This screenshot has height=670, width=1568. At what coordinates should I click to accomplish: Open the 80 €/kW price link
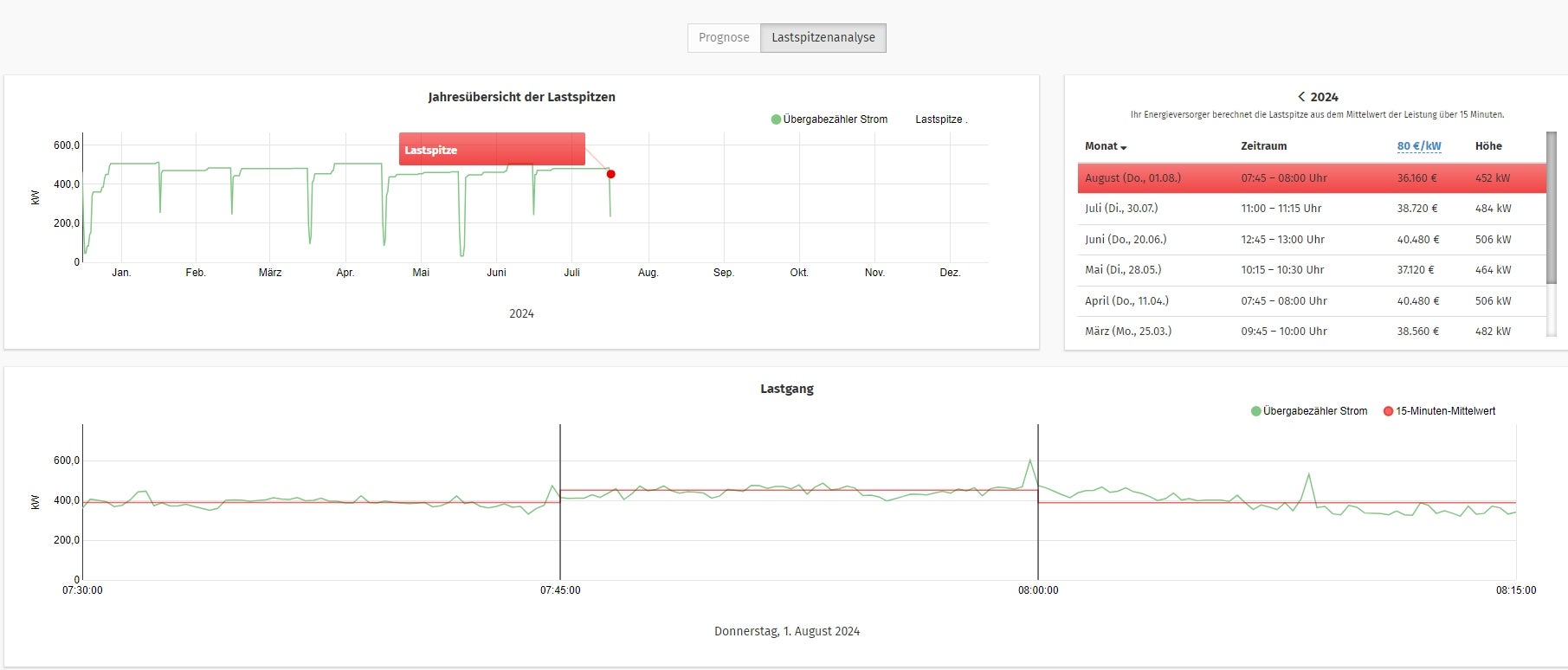pos(1418,146)
